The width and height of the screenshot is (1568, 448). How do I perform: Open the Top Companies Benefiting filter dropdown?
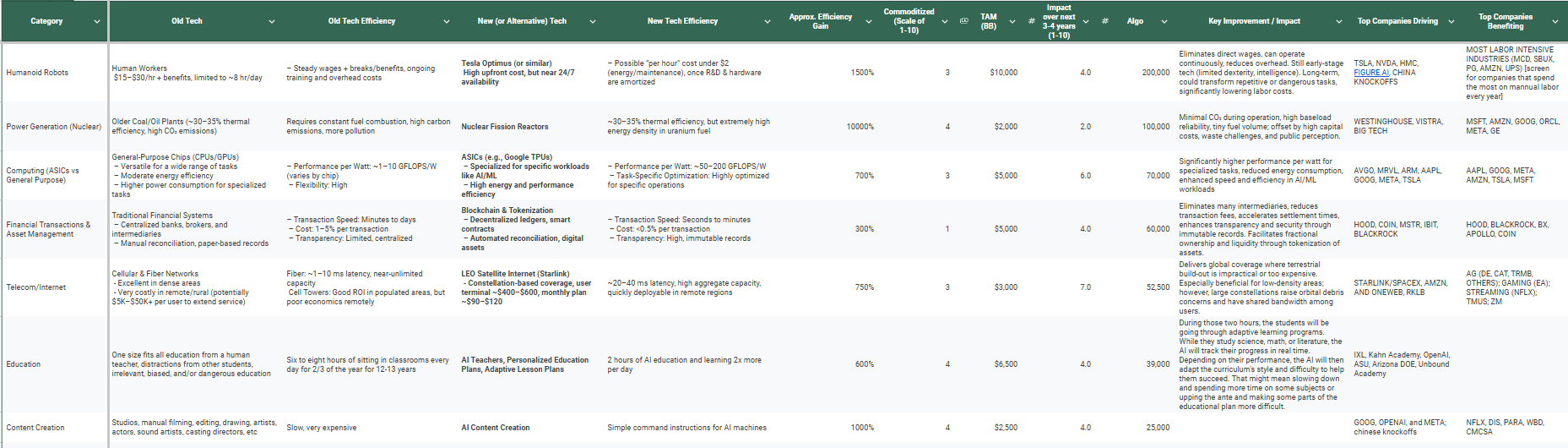(1555, 21)
